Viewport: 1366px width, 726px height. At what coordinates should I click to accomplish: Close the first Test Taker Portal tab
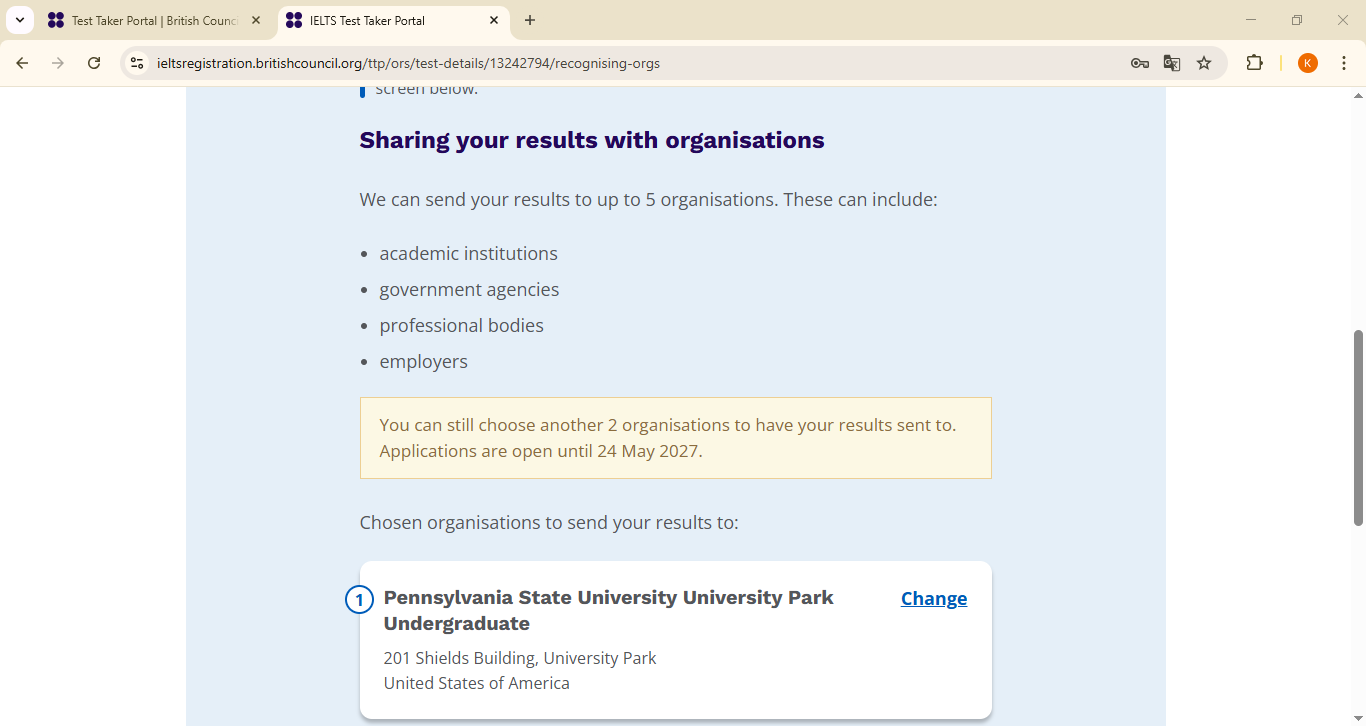256,20
